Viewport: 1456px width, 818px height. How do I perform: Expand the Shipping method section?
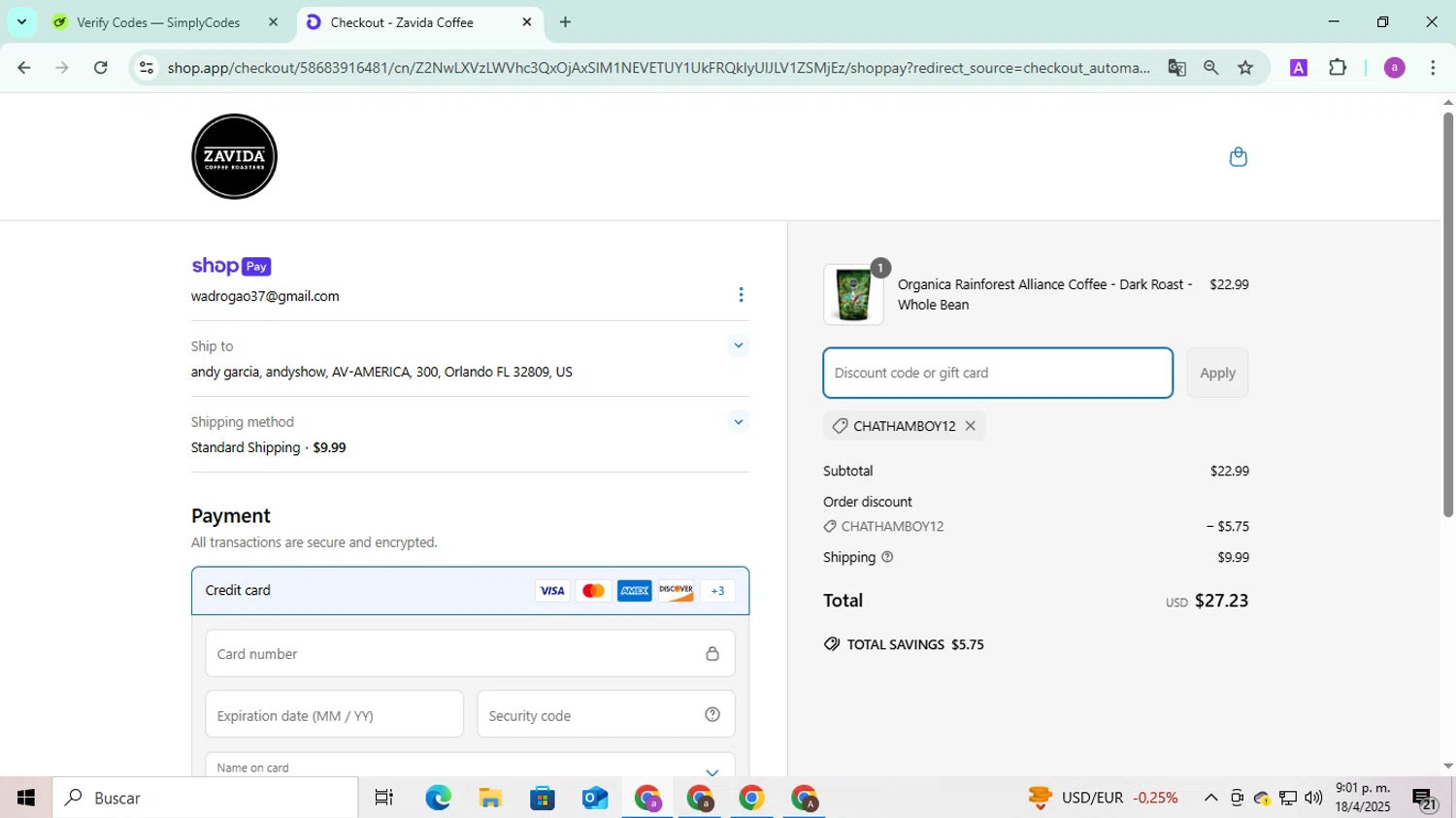pos(738,422)
